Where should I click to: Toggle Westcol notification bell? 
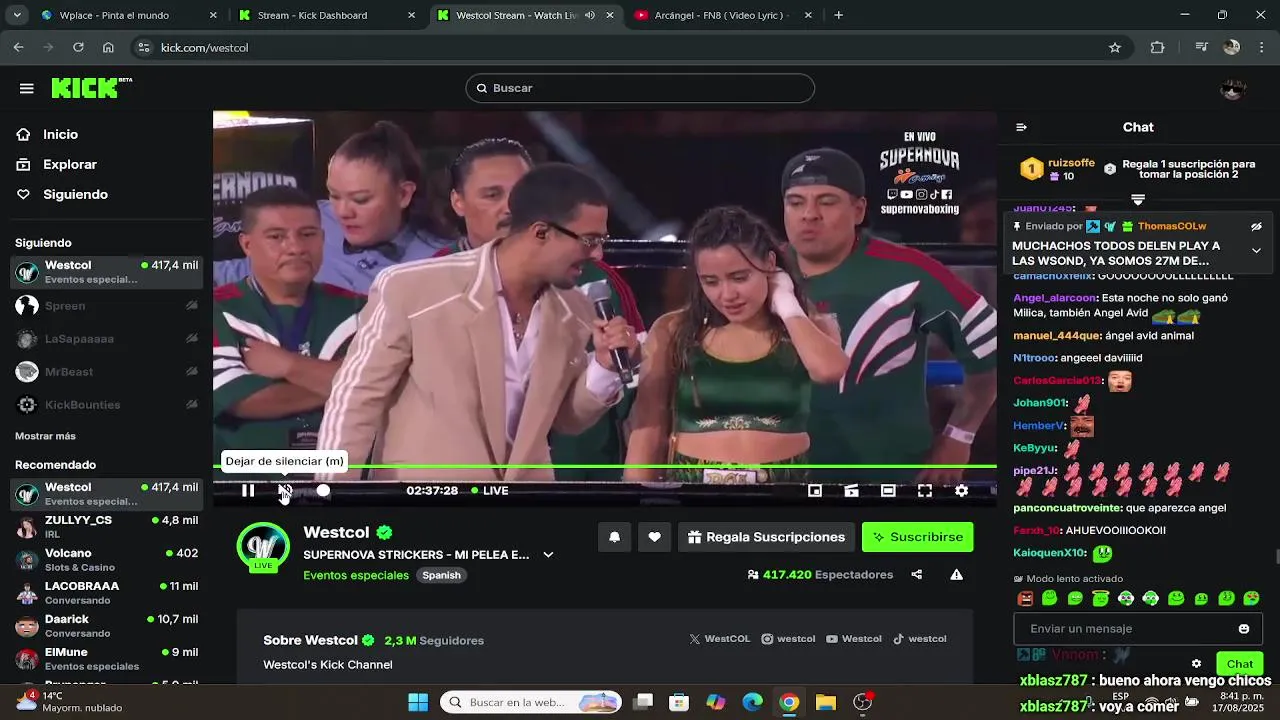pos(614,537)
